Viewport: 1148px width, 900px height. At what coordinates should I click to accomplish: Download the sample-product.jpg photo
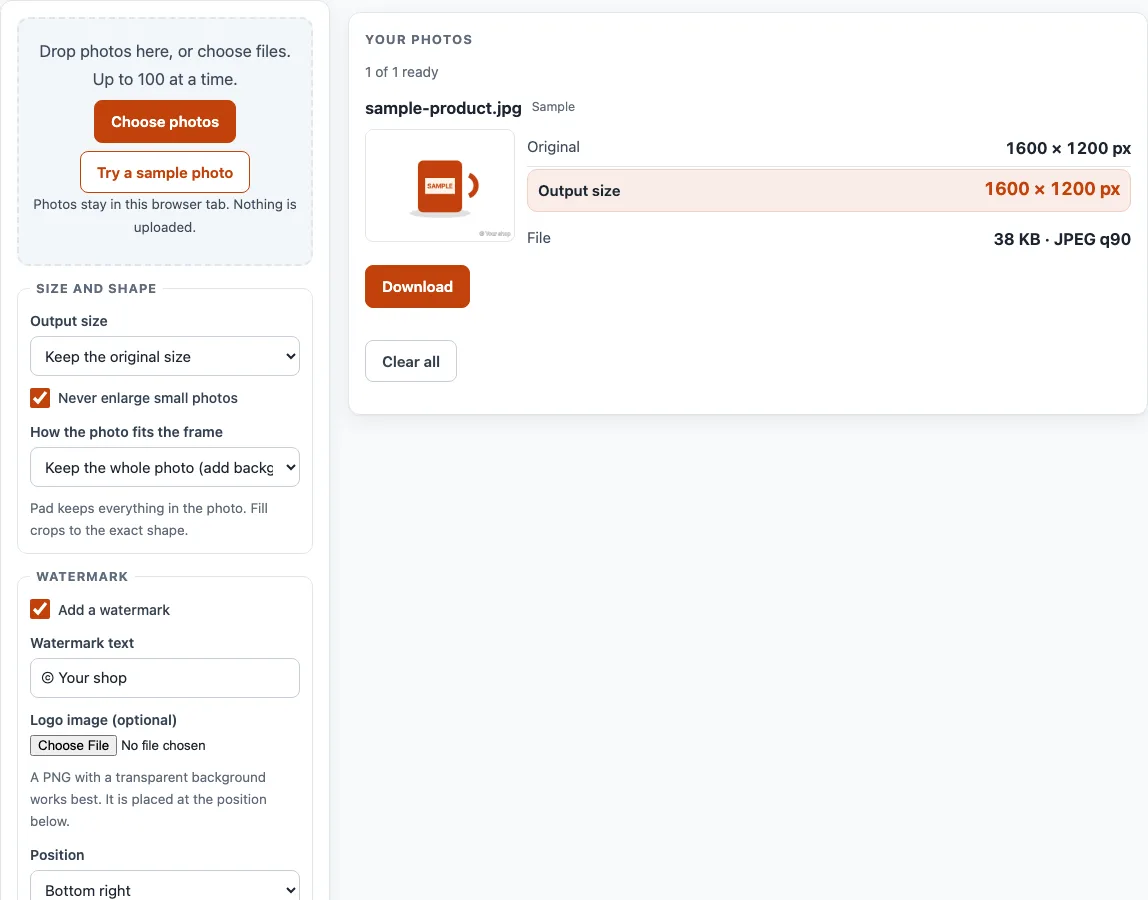pos(417,286)
